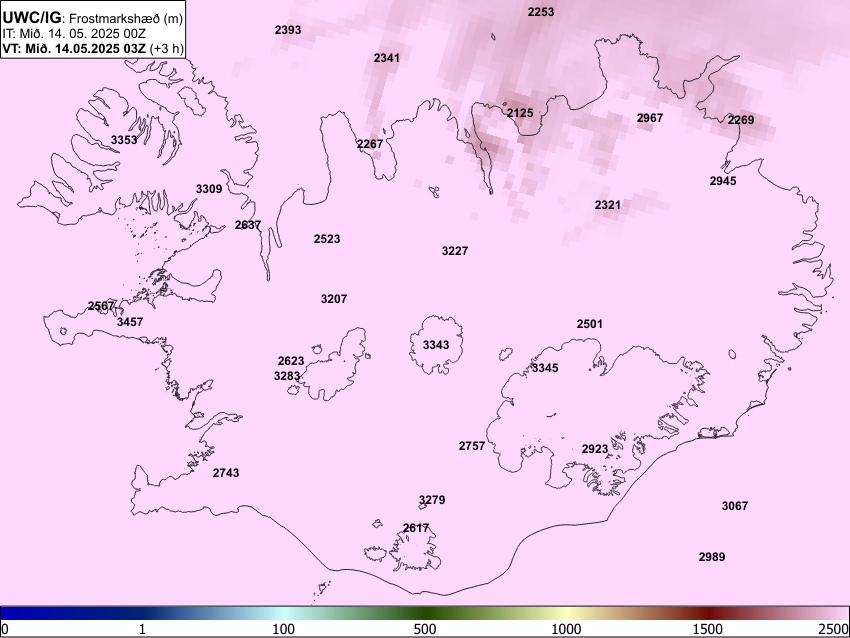Click the 2267 label on the peninsula
Screen dimensions: 850x638
370,144
